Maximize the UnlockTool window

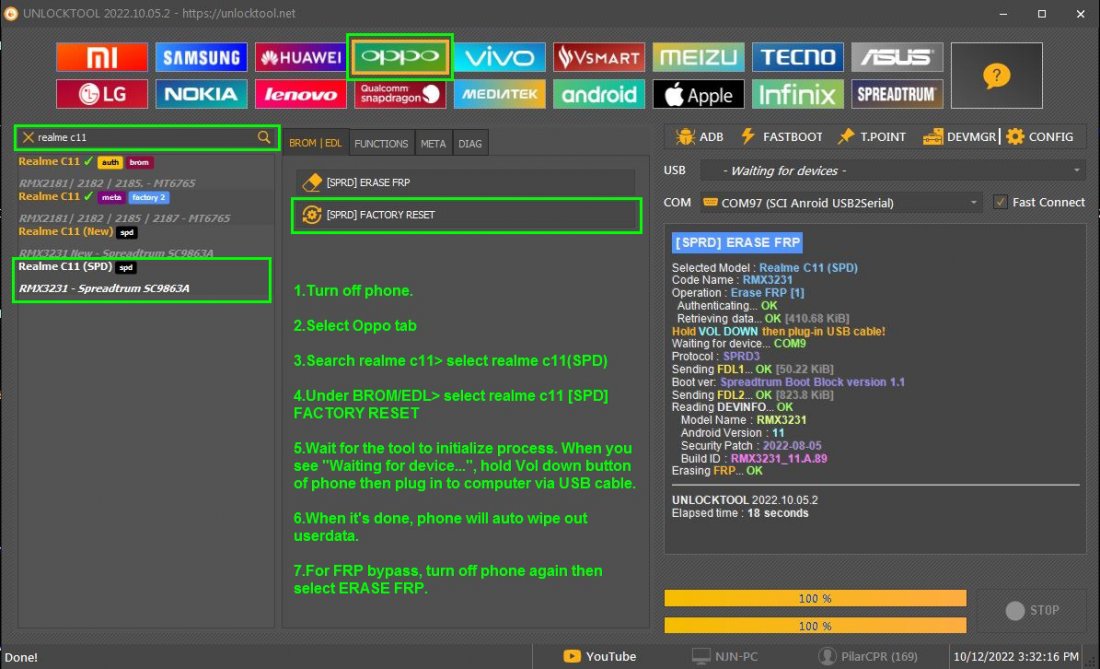point(1042,13)
